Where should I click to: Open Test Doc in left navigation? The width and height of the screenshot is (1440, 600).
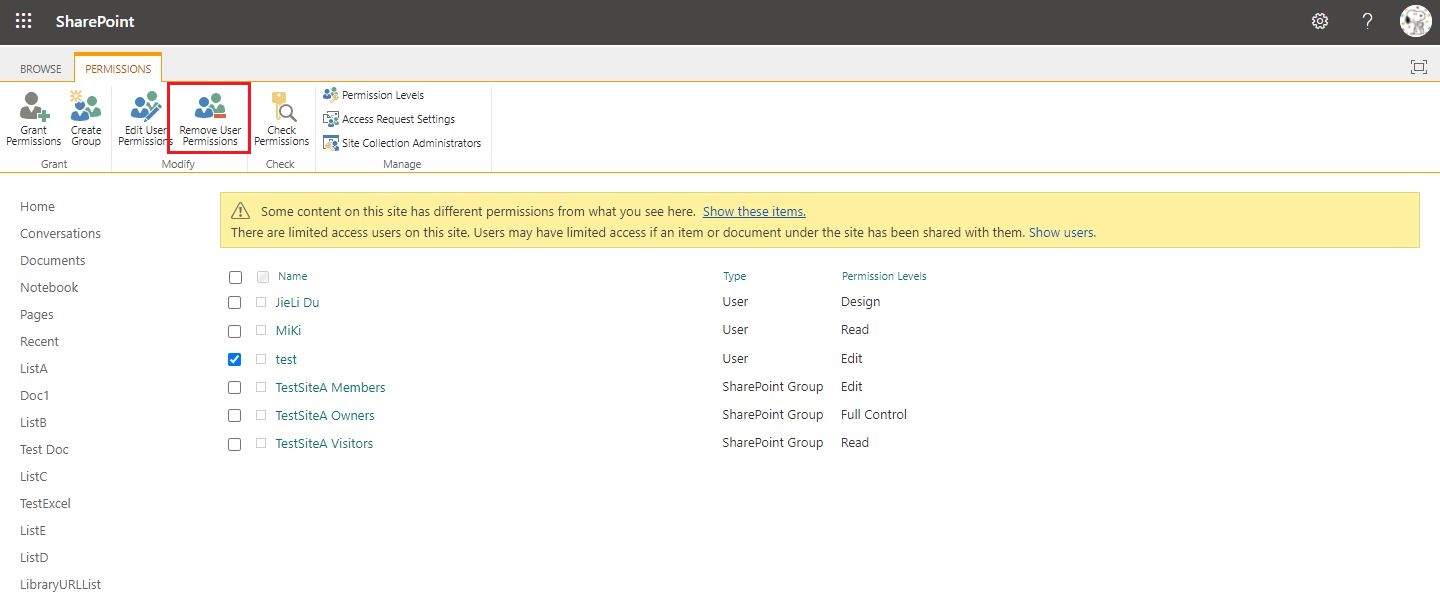coord(44,450)
